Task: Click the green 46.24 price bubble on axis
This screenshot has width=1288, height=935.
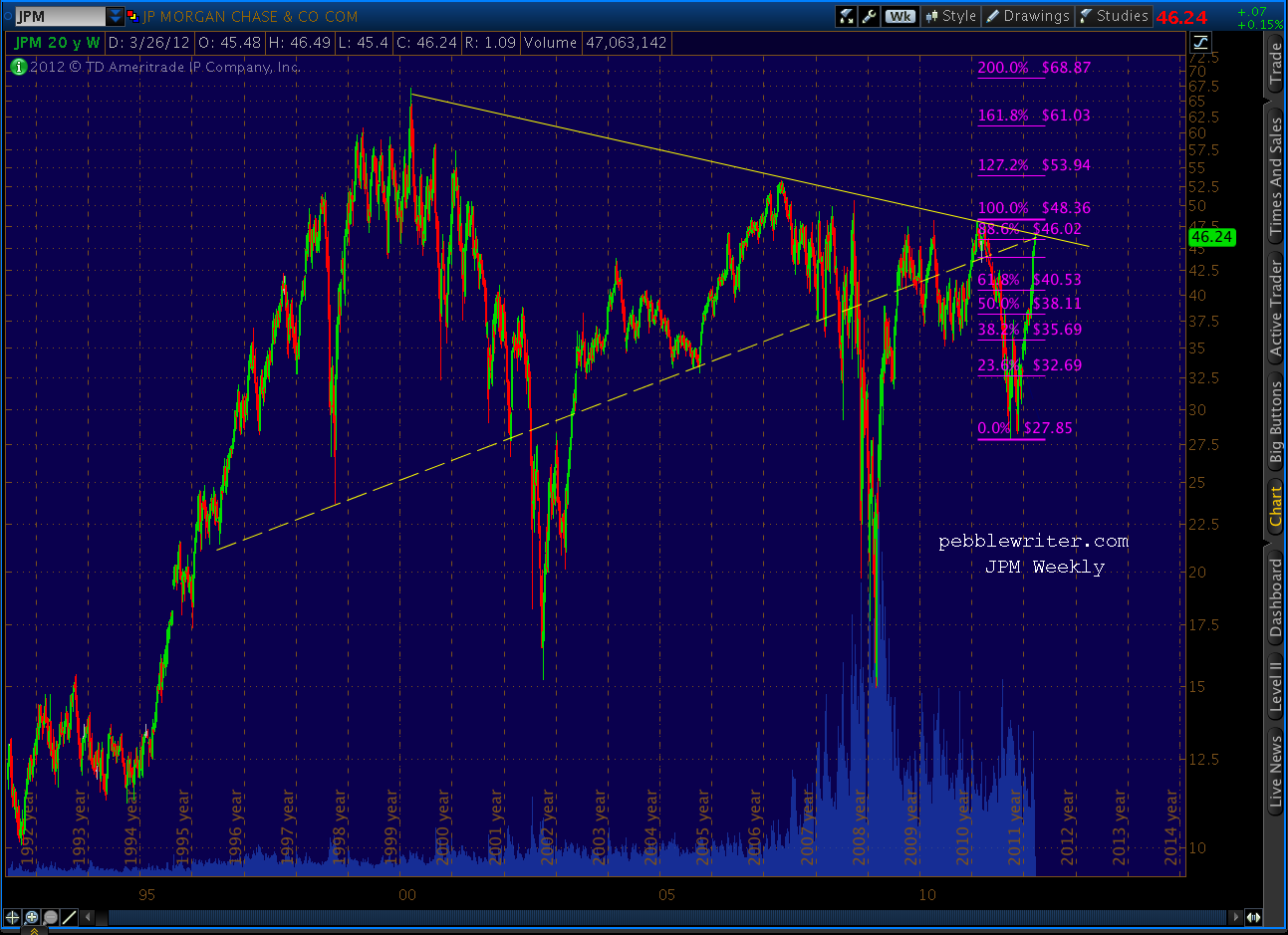Action: [x=1211, y=237]
